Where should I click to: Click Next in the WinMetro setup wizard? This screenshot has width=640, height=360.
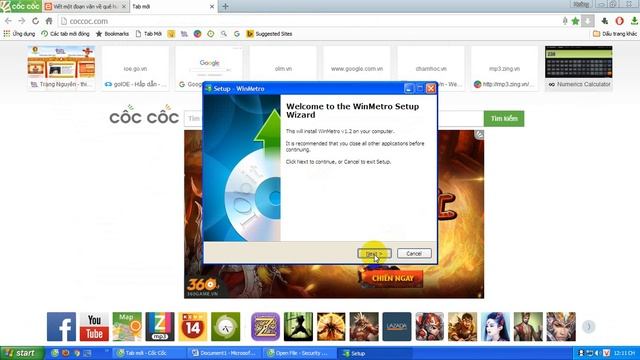point(374,253)
